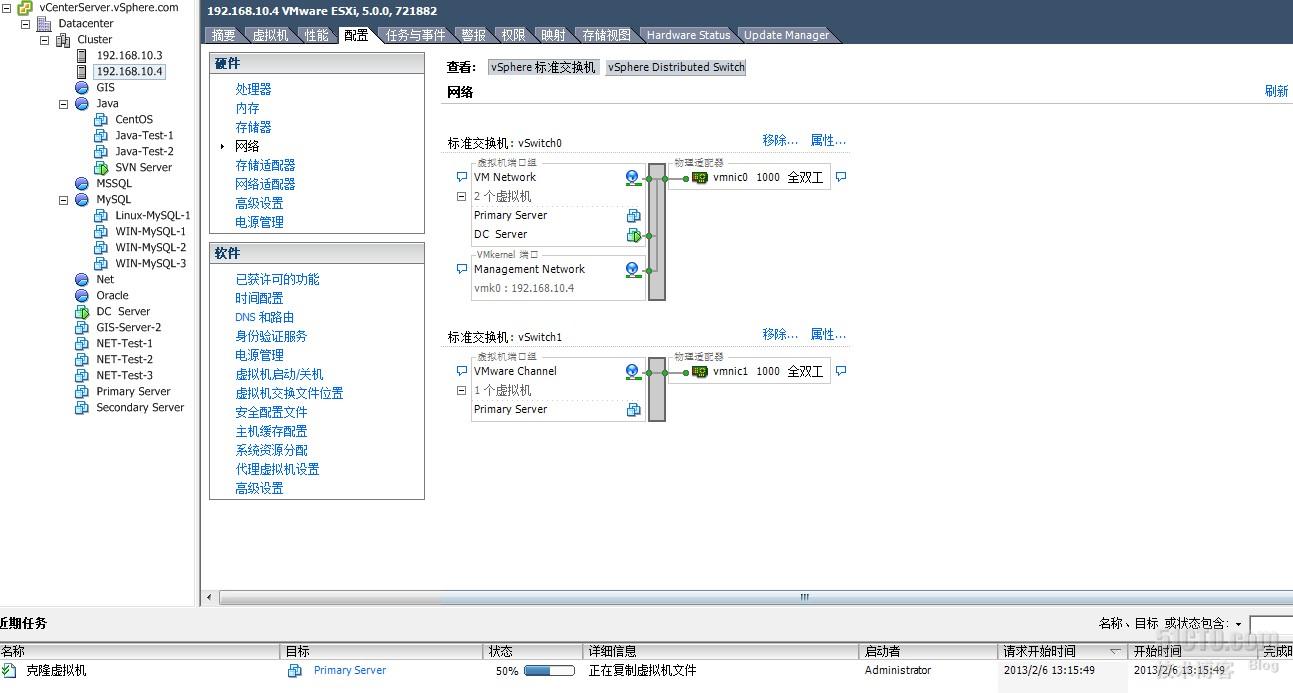Click 移除... for vSwitch0
The height and width of the screenshot is (693, 1293).
coord(780,140)
